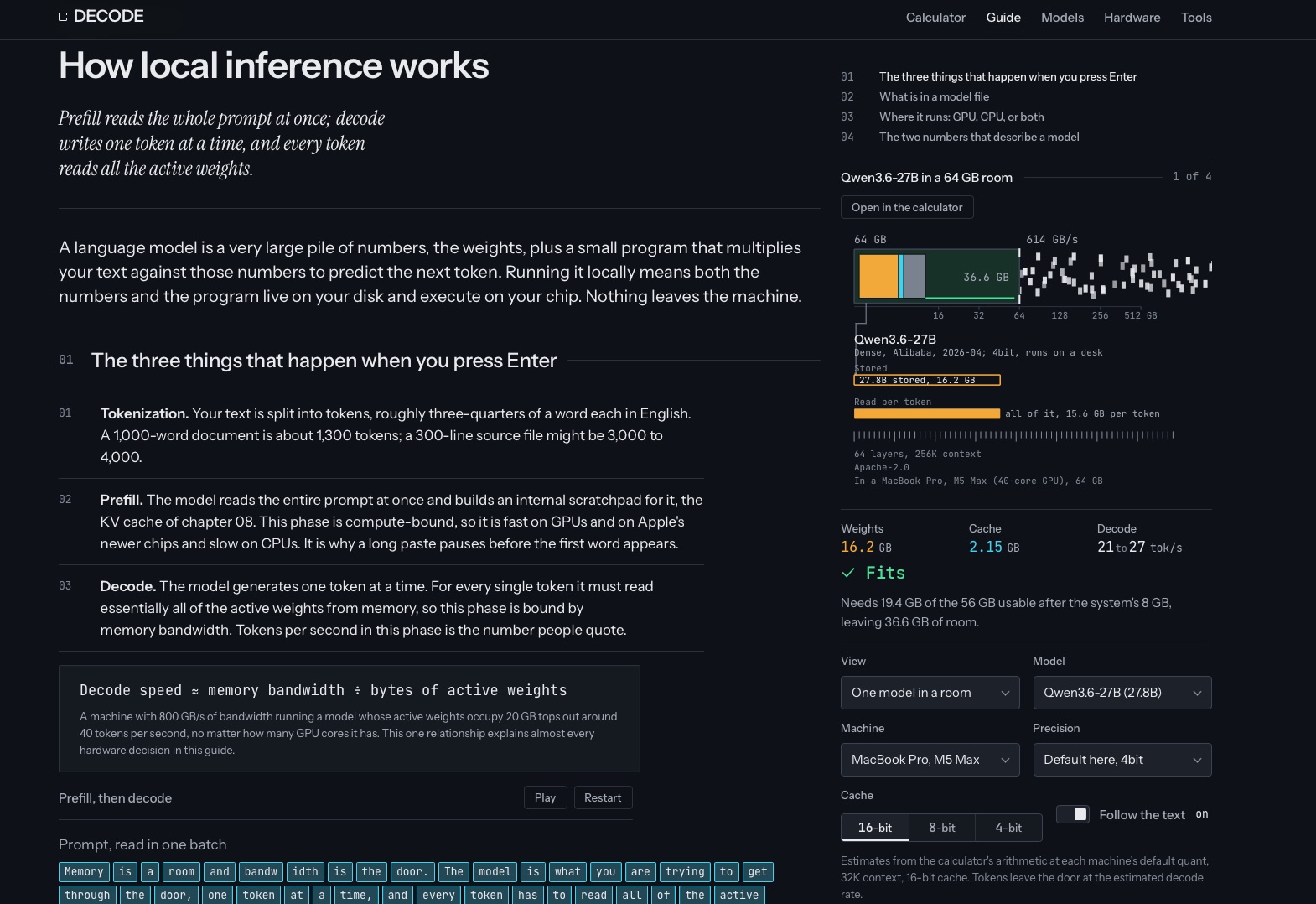The image size is (1316, 904).
Task: Jump to 'The two numbers that describe a model'
Action: pyautogui.click(x=979, y=137)
